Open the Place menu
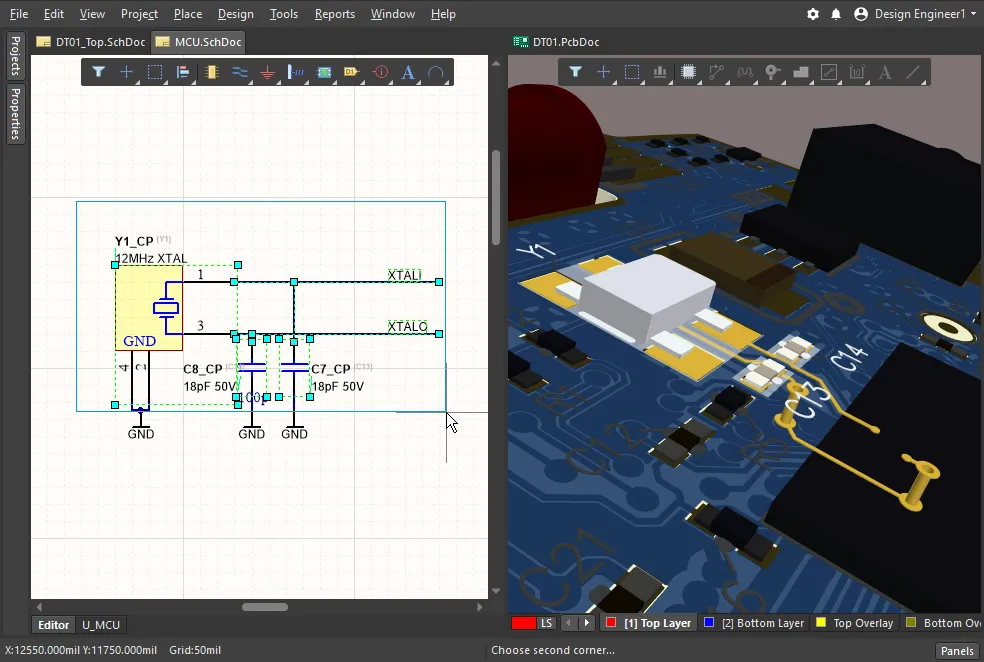 (x=188, y=14)
